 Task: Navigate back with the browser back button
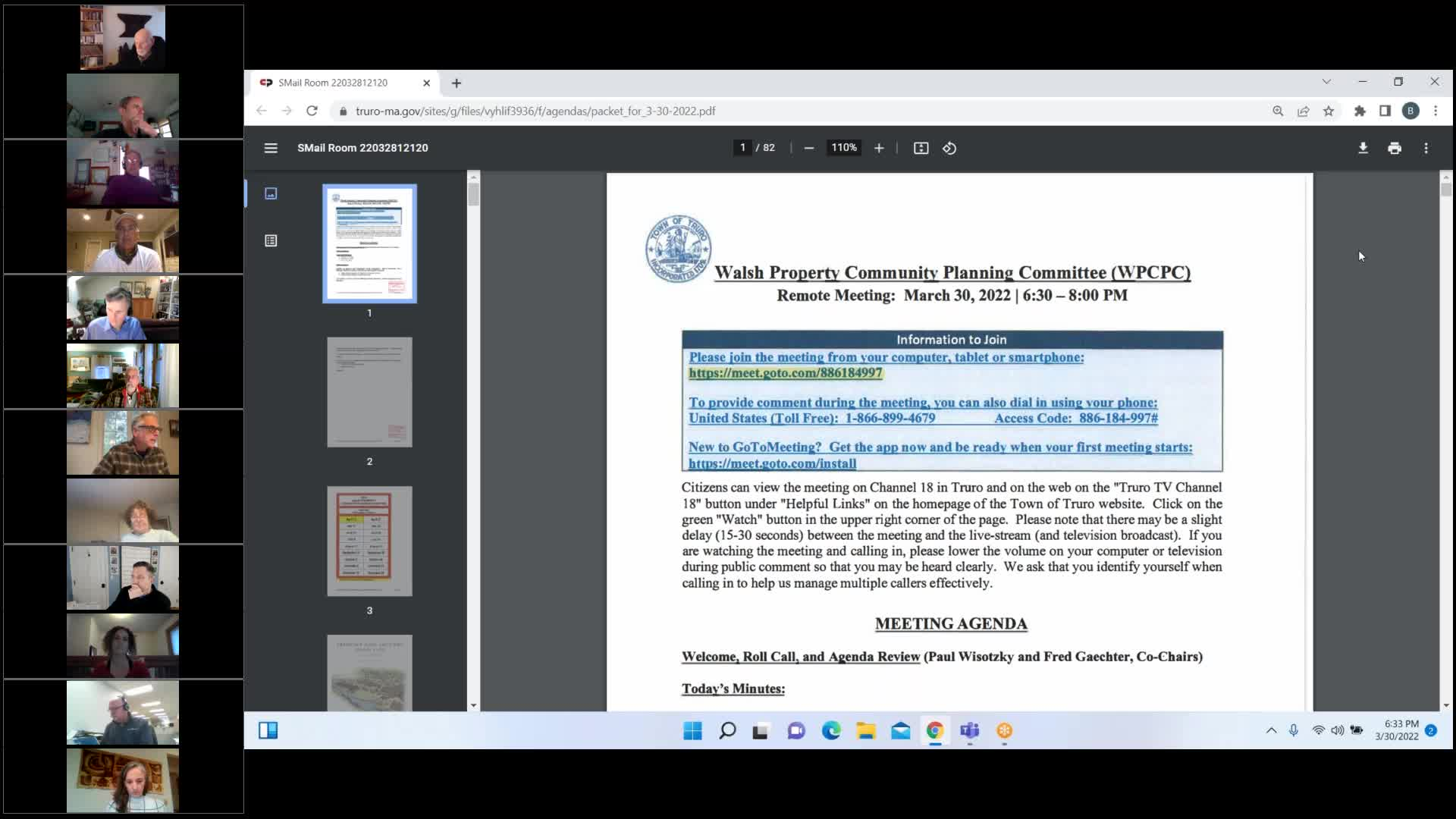262,111
